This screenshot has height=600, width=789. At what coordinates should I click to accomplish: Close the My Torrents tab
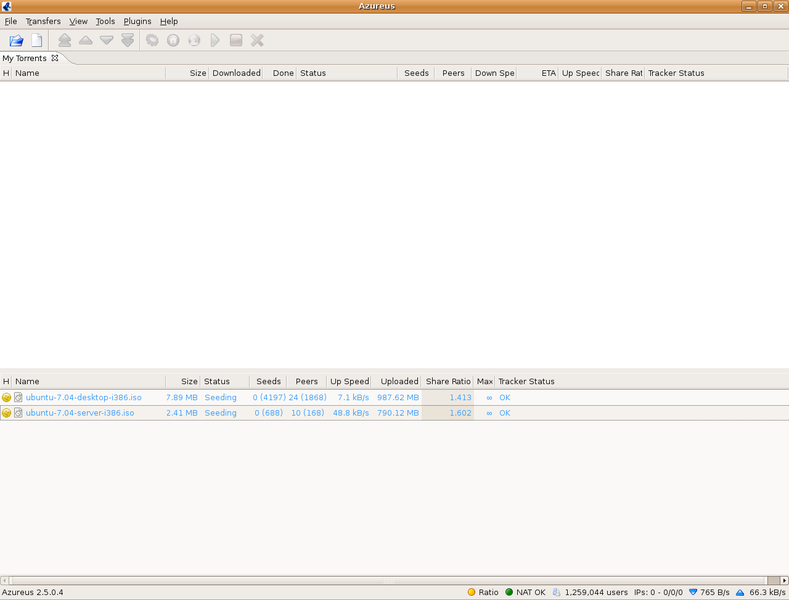point(55,58)
